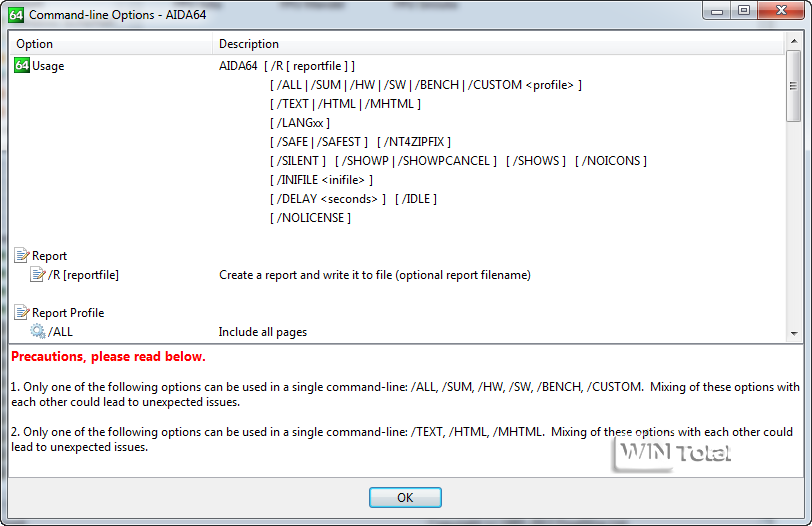Click the Report Profile category icon
The image size is (812, 526).
21,313
